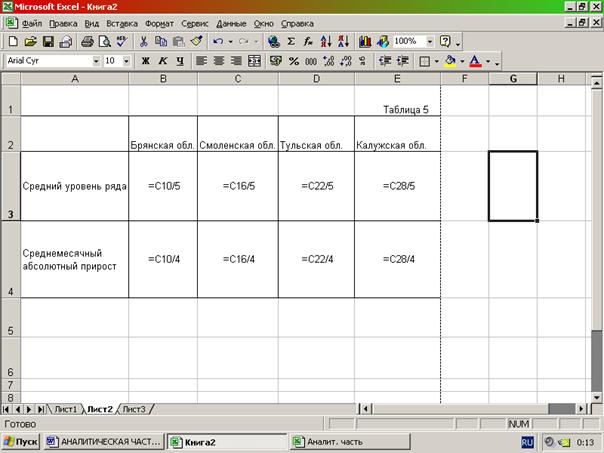Click the Пуск start button
The height and width of the screenshot is (453, 604).
click(x=22, y=441)
